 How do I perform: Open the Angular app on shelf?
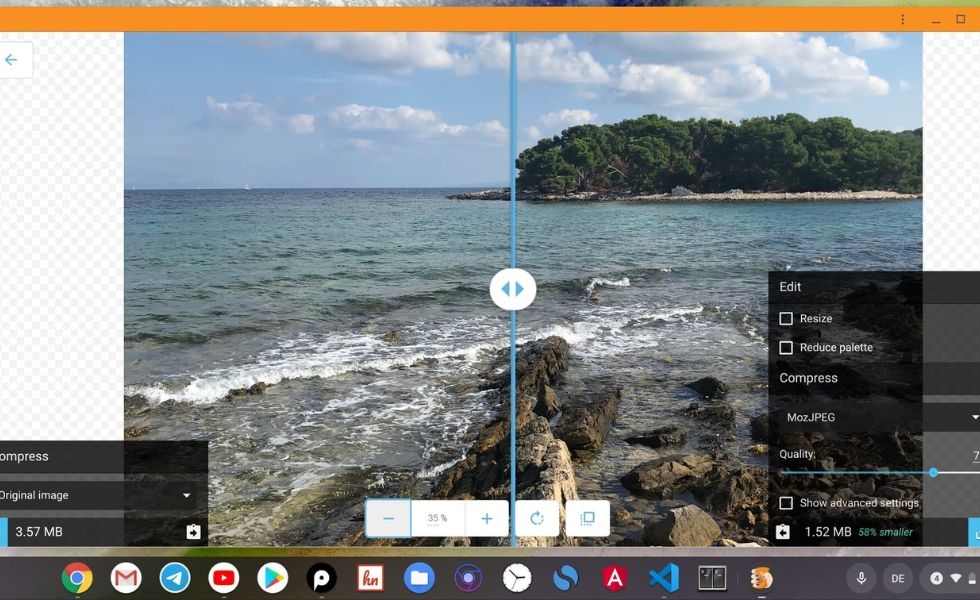click(614, 578)
